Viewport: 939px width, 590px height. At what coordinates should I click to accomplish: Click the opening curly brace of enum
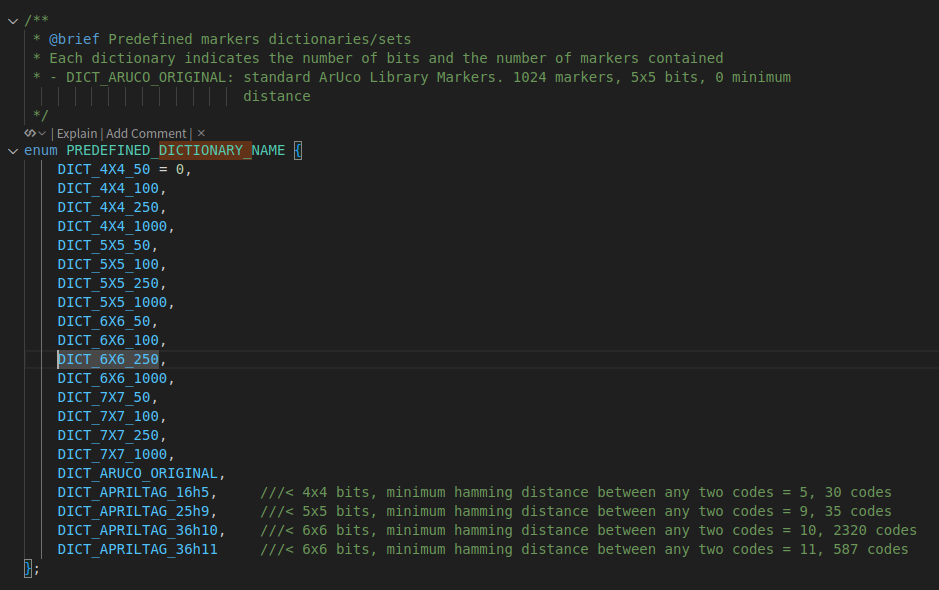pos(298,151)
